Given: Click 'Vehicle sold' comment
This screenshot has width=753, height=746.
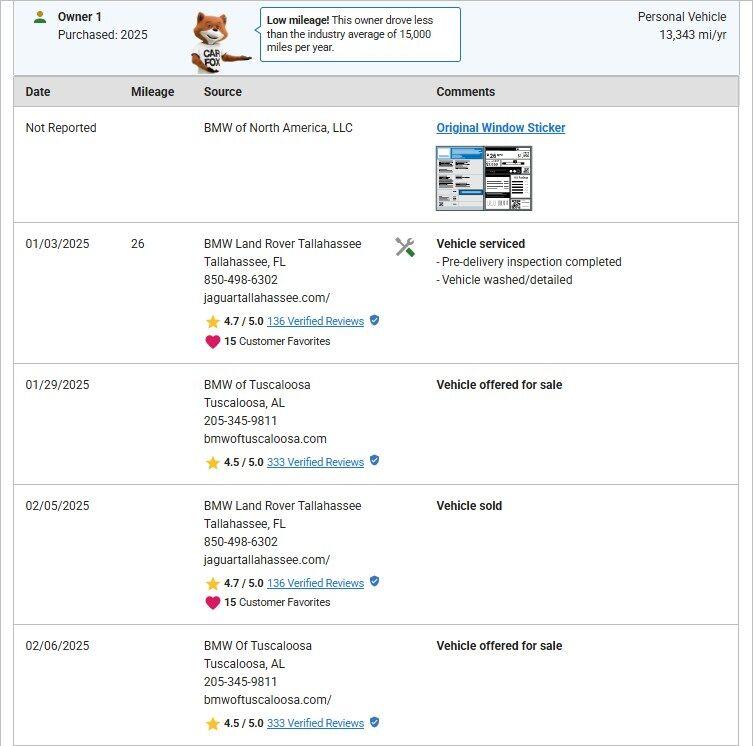Looking at the screenshot, I should tap(469, 506).
